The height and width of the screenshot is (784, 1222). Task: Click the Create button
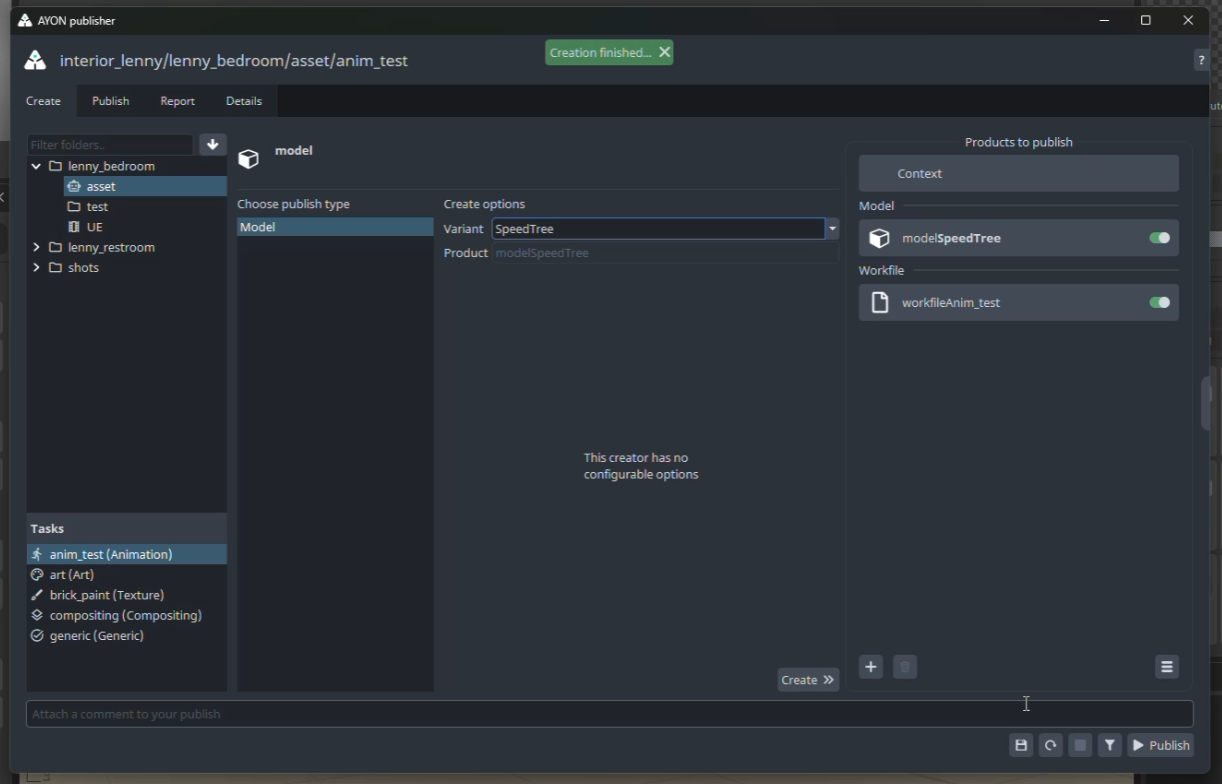coord(808,680)
